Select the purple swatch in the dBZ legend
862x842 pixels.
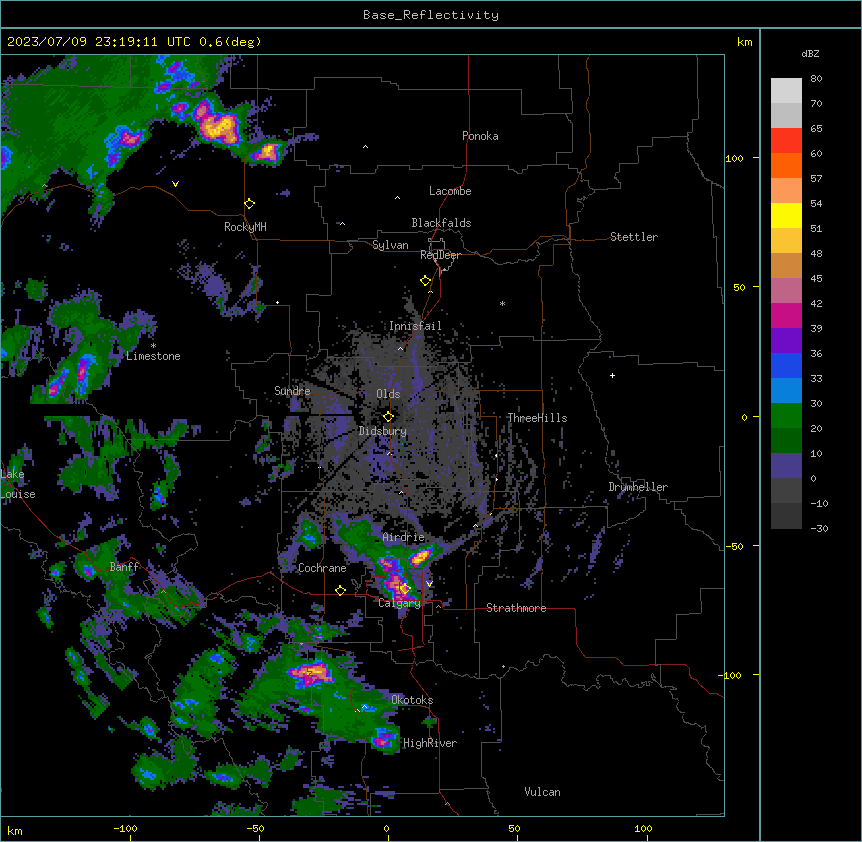point(786,341)
